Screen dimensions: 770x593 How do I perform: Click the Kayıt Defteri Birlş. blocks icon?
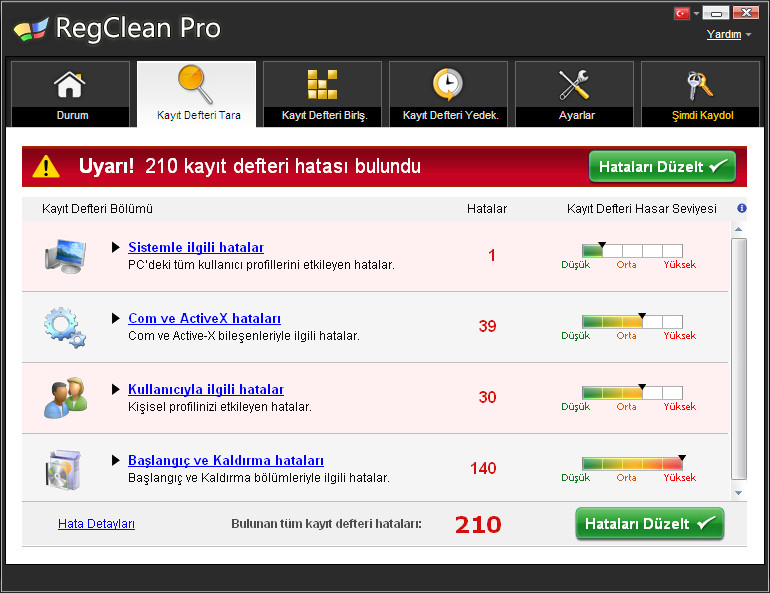point(322,84)
